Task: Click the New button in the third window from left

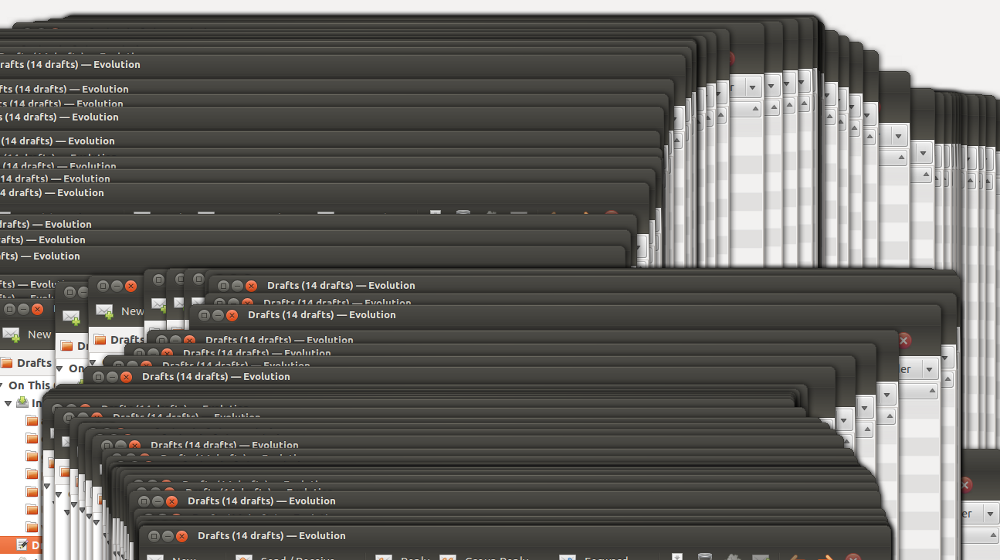Action: [x=120, y=311]
